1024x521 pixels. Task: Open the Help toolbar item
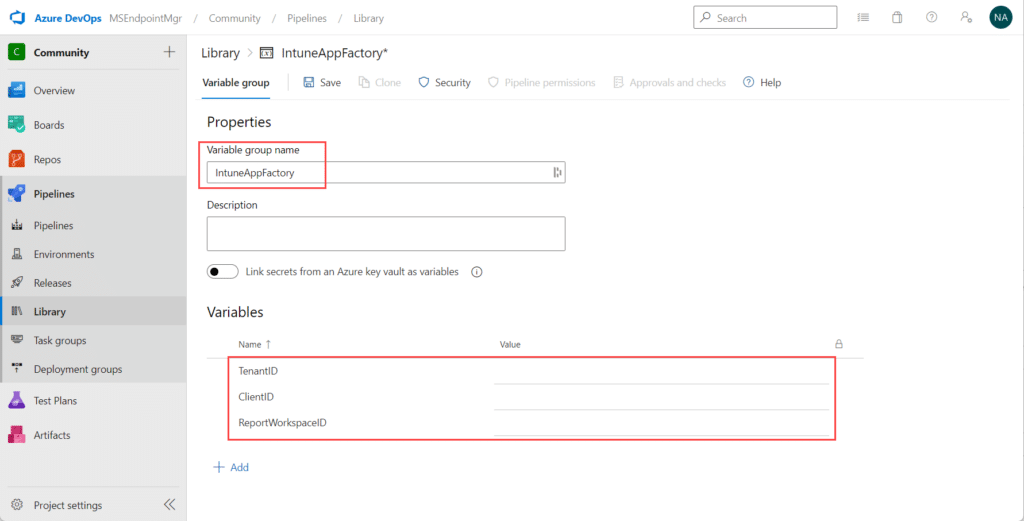pyautogui.click(x=762, y=82)
